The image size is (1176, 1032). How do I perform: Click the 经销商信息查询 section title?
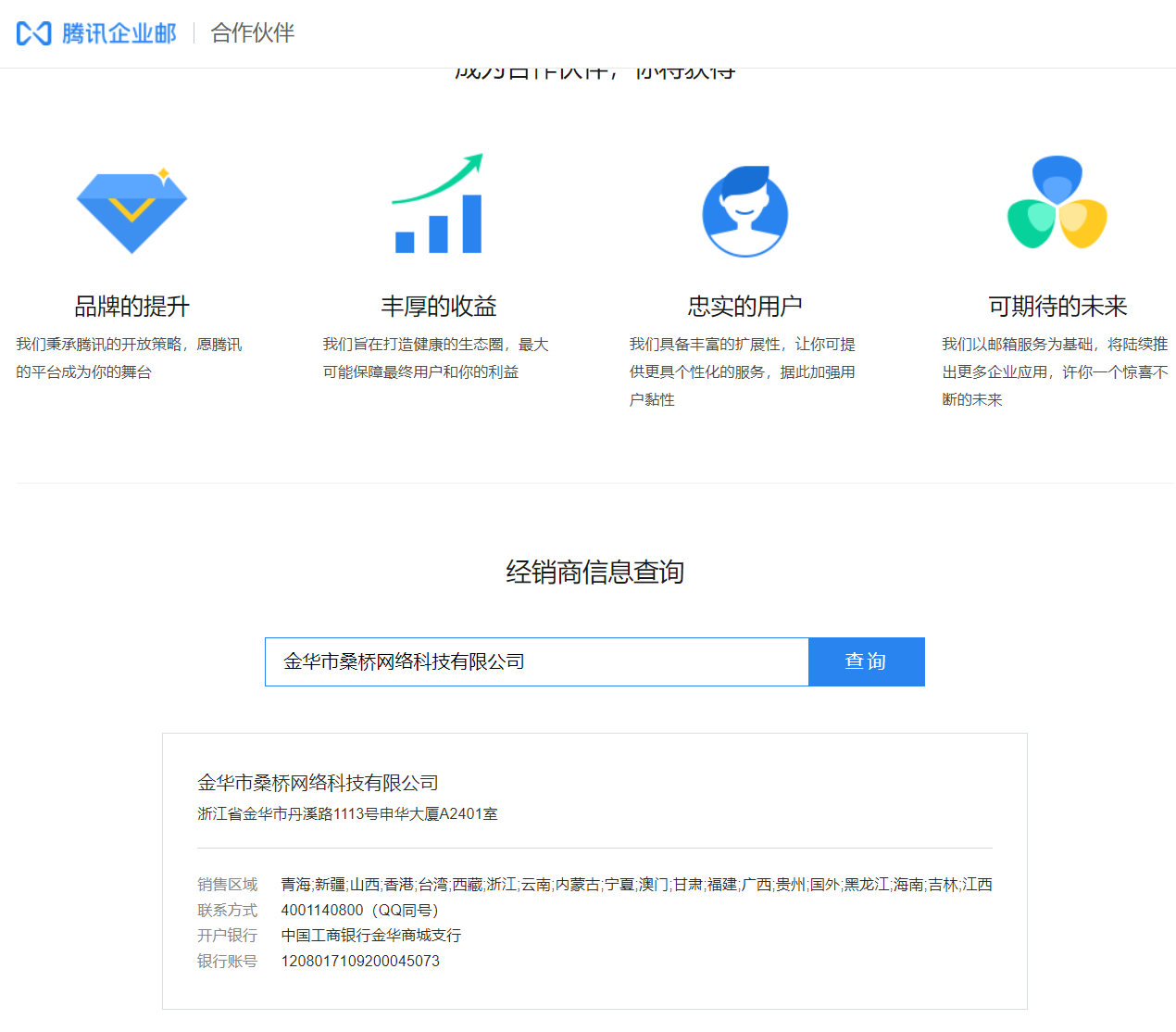(594, 572)
